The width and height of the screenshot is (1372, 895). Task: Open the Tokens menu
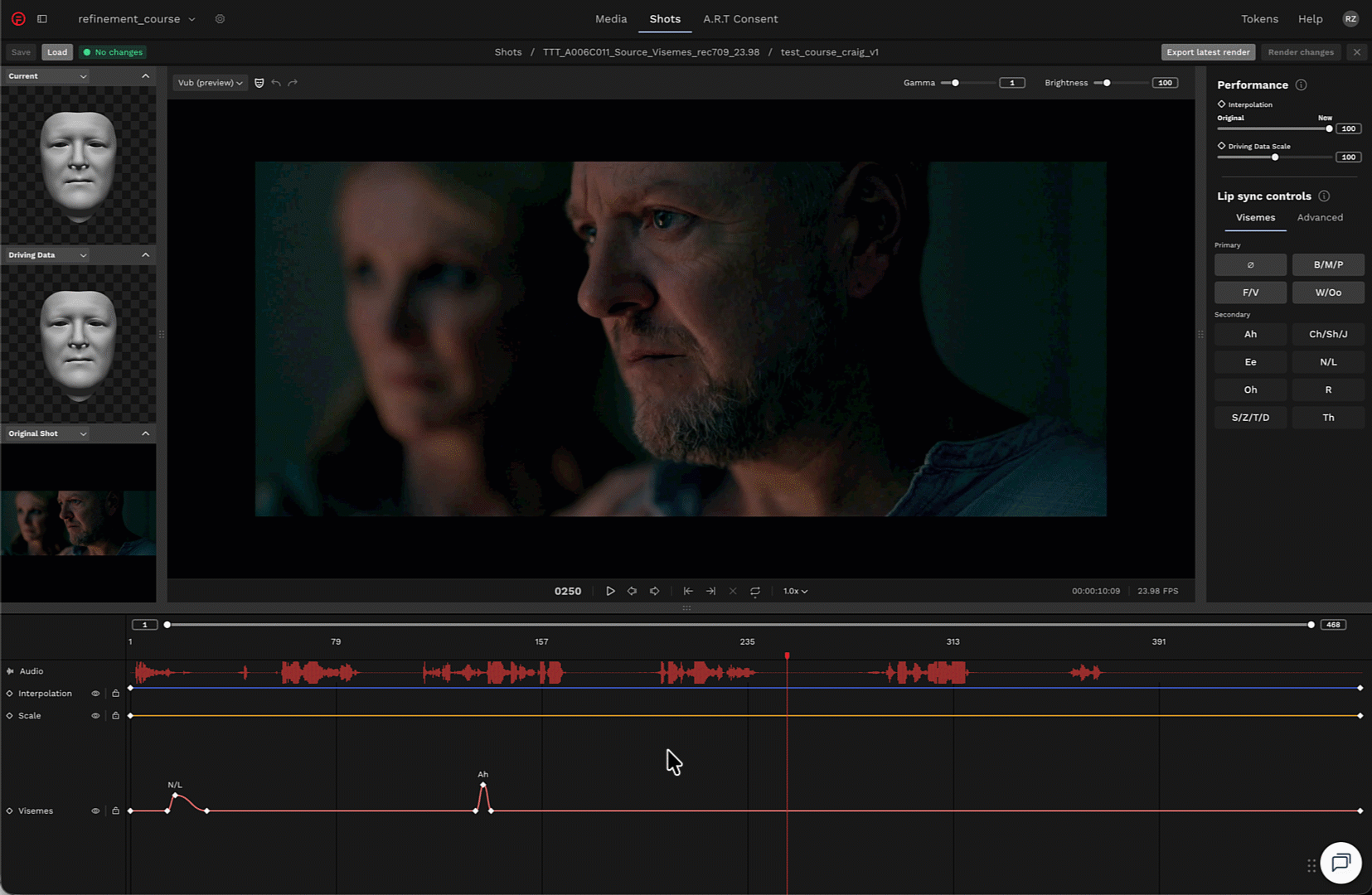[1259, 19]
